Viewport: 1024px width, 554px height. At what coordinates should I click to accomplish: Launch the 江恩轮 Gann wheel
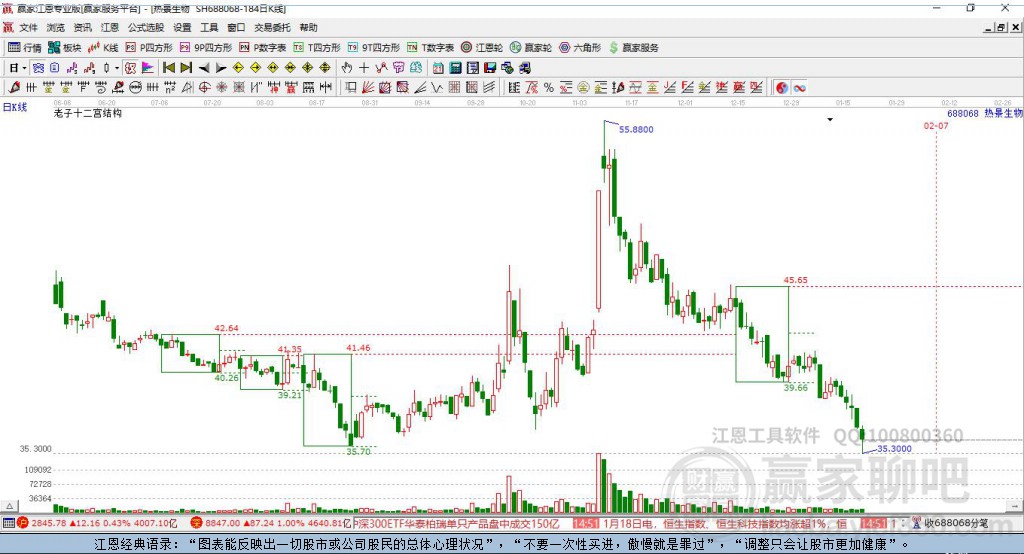click(482, 48)
